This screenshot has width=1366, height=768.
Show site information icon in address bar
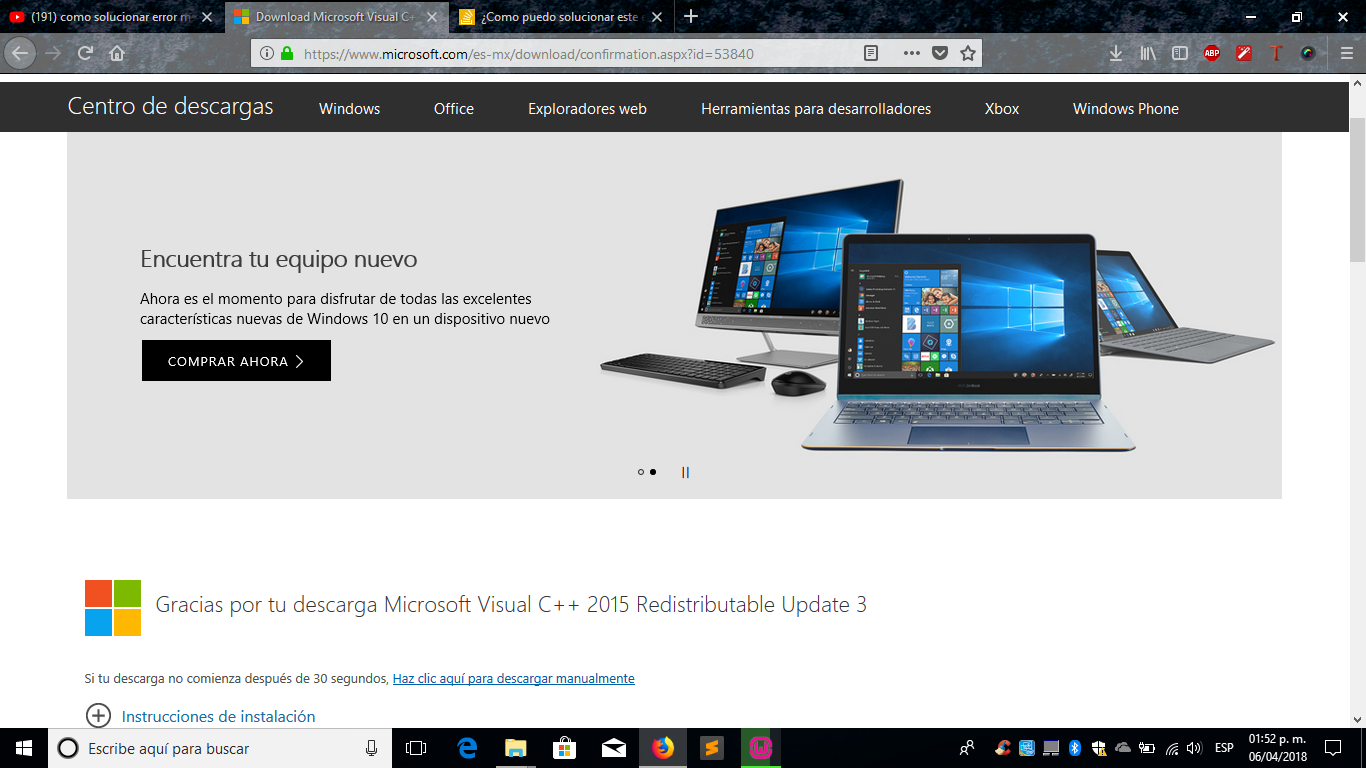(267, 53)
